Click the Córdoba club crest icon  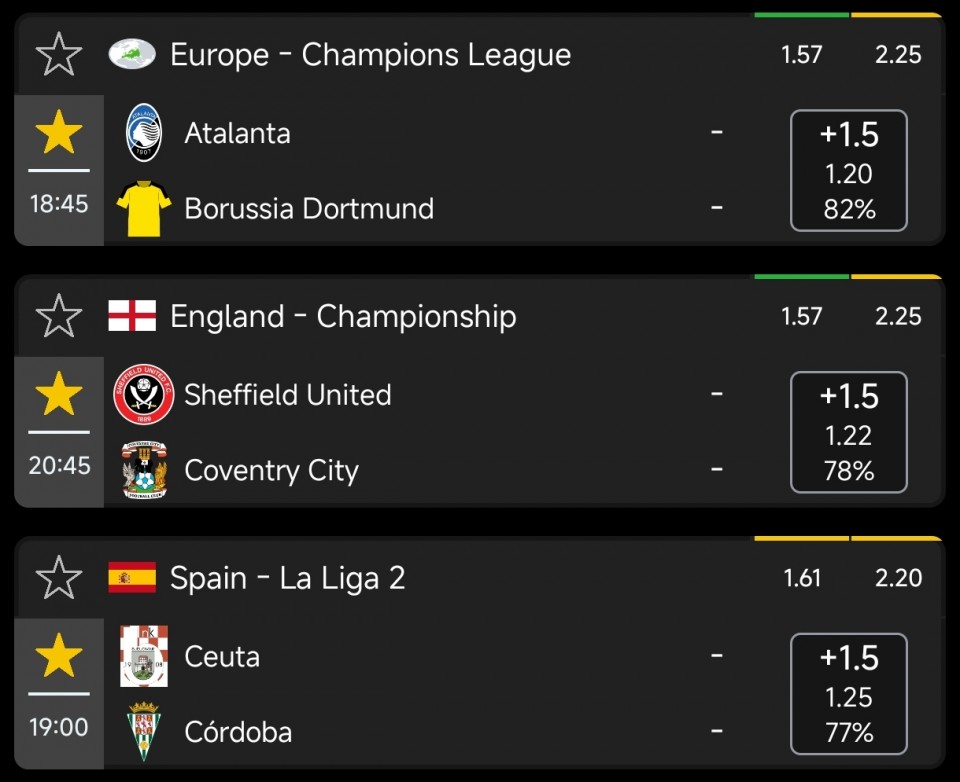pos(144,732)
